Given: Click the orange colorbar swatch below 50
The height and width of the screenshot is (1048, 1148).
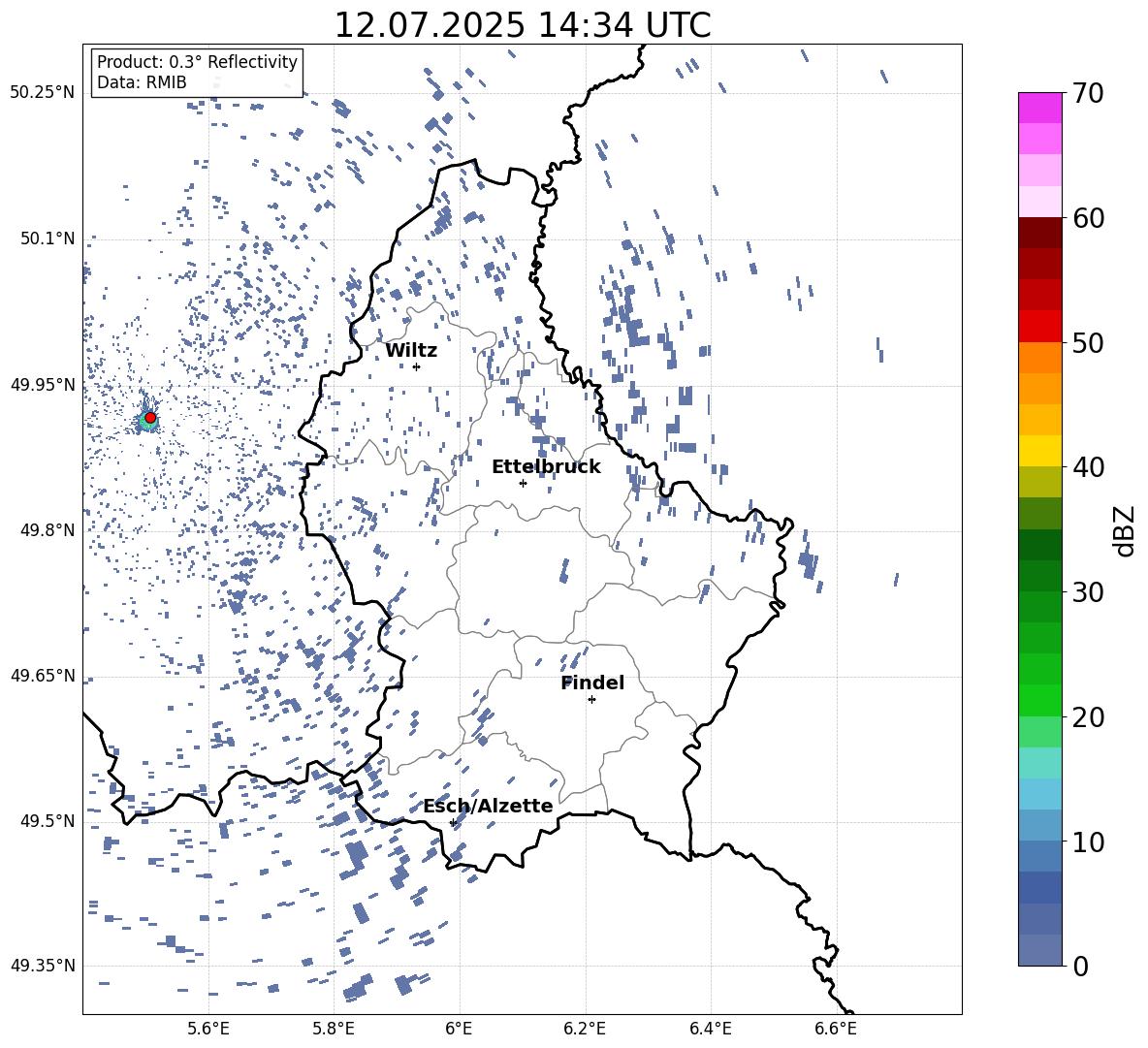Looking at the screenshot, I should 1040,358.
